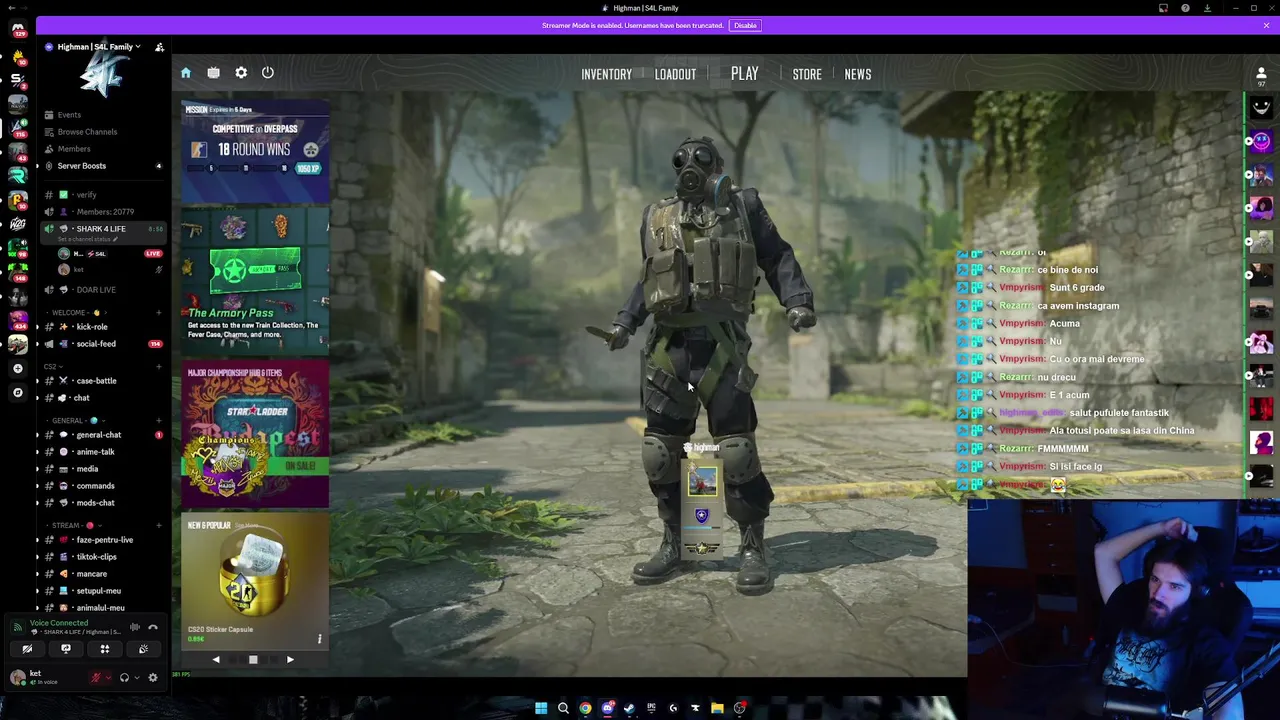Open the general-chat channel
This screenshot has width=1280, height=720.
pyautogui.click(x=98, y=435)
